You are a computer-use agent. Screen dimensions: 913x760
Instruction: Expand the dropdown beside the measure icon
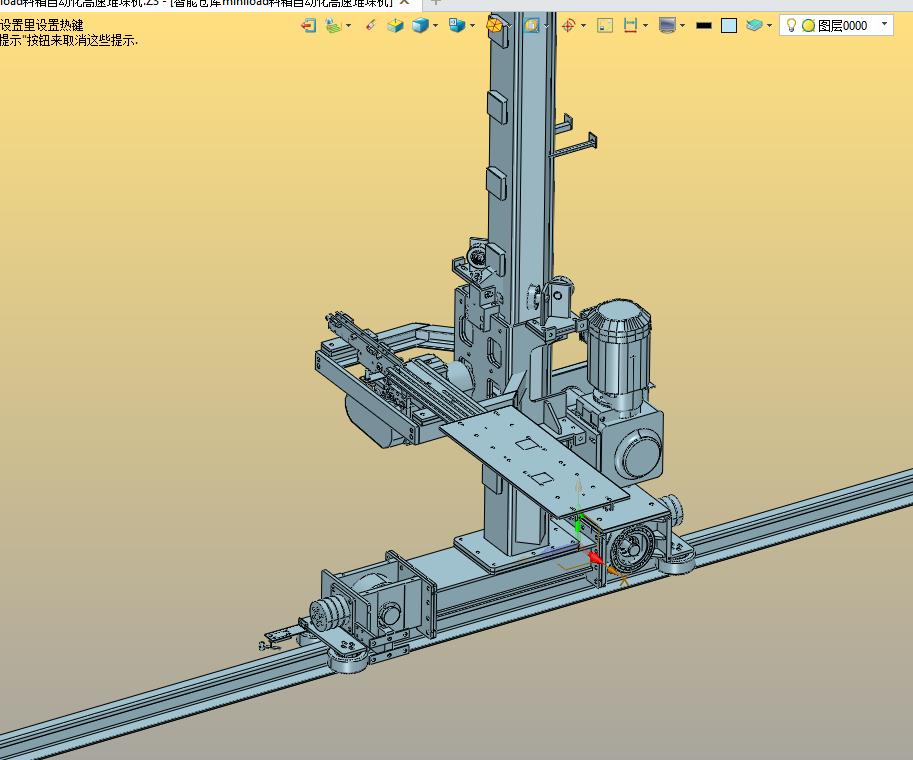[x=645, y=26]
